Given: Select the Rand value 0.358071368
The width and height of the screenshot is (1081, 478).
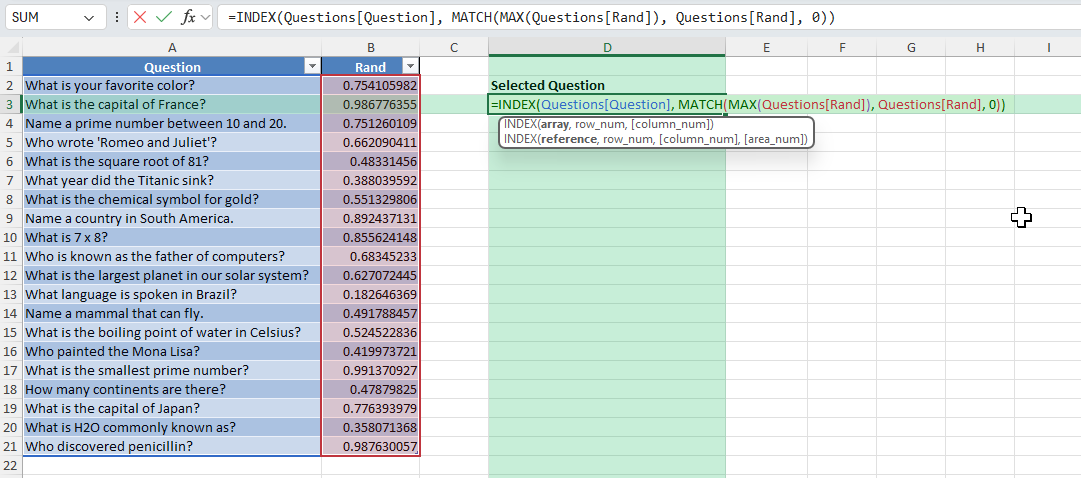Looking at the screenshot, I should coord(370,427).
